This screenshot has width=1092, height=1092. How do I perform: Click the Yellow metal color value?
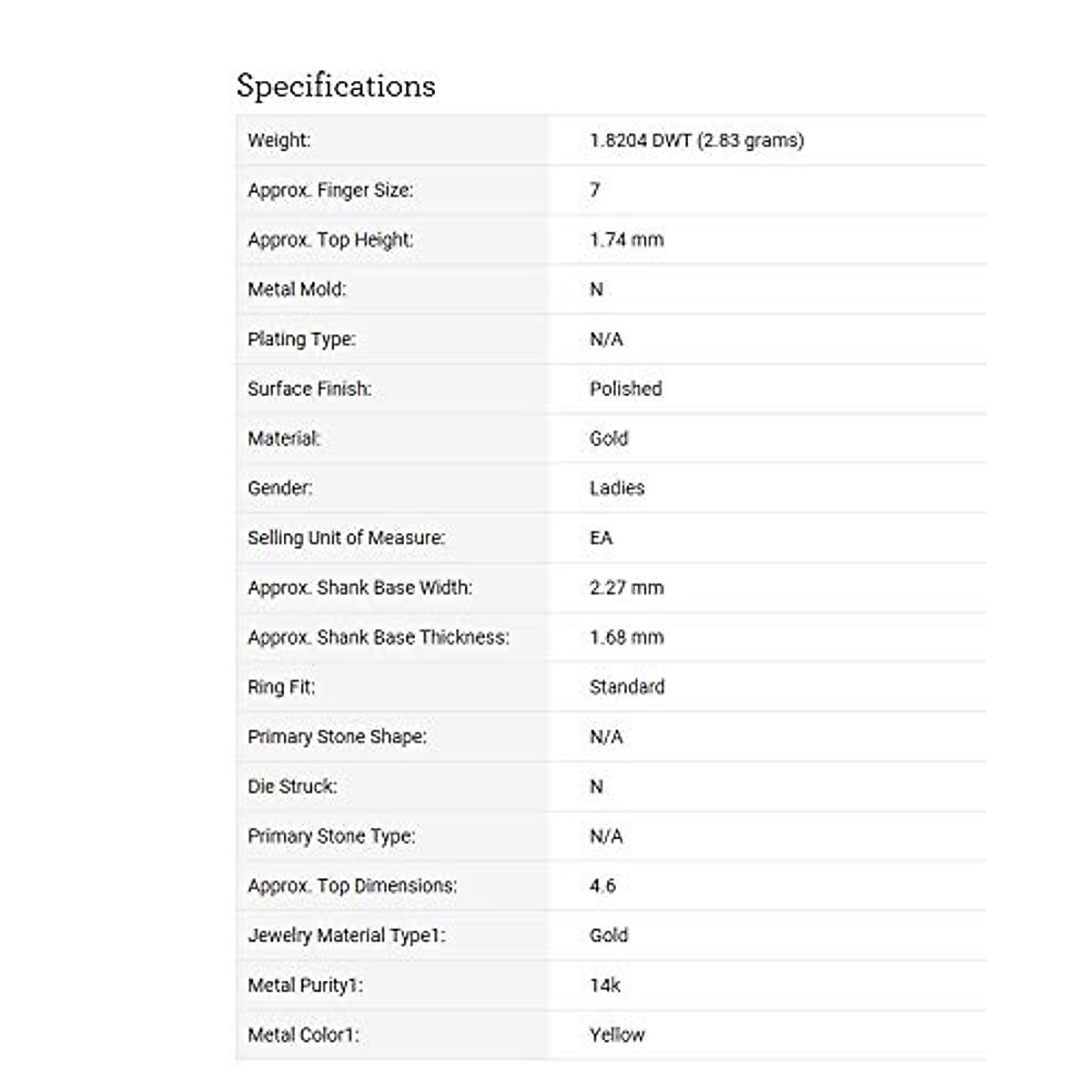[x=616, y=1035]
